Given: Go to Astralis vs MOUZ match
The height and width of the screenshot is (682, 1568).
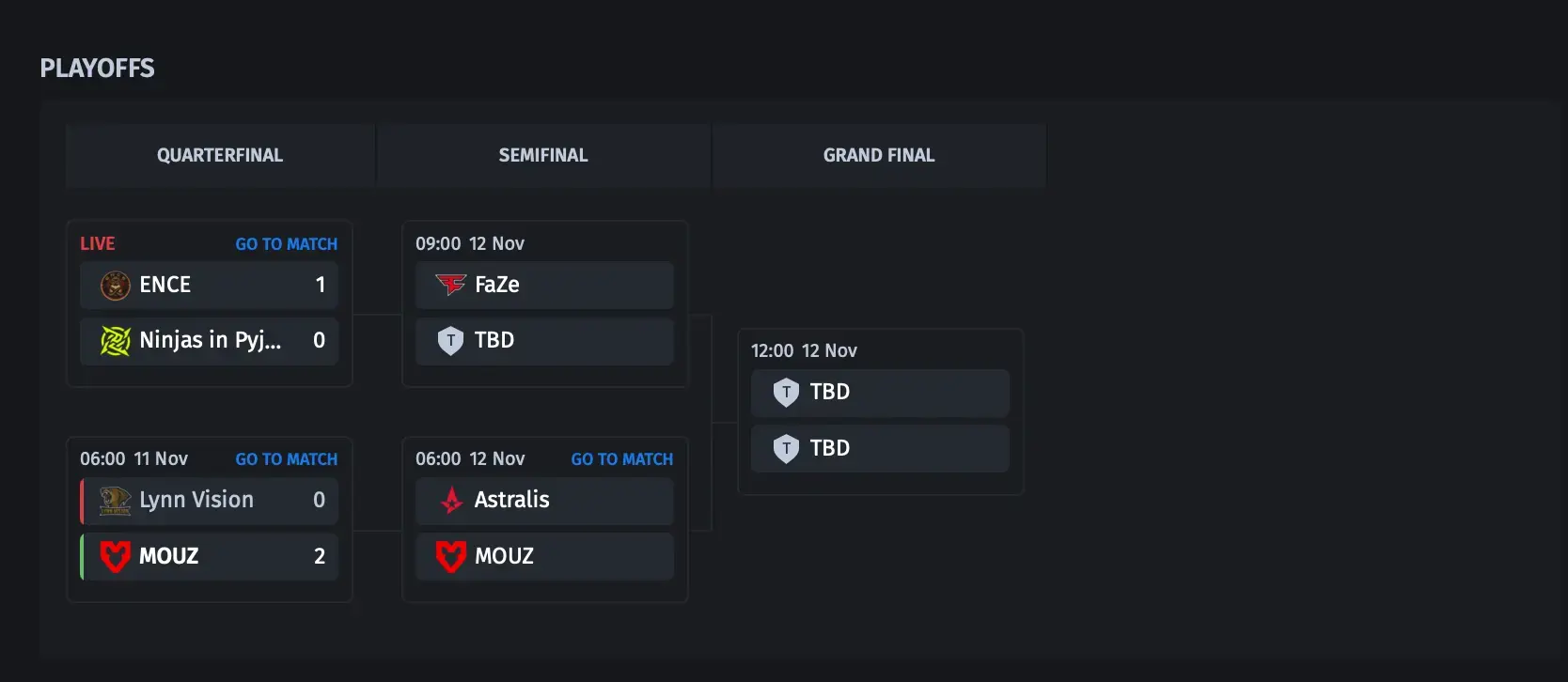Looking at the screenshot, I should coord(621,459).
